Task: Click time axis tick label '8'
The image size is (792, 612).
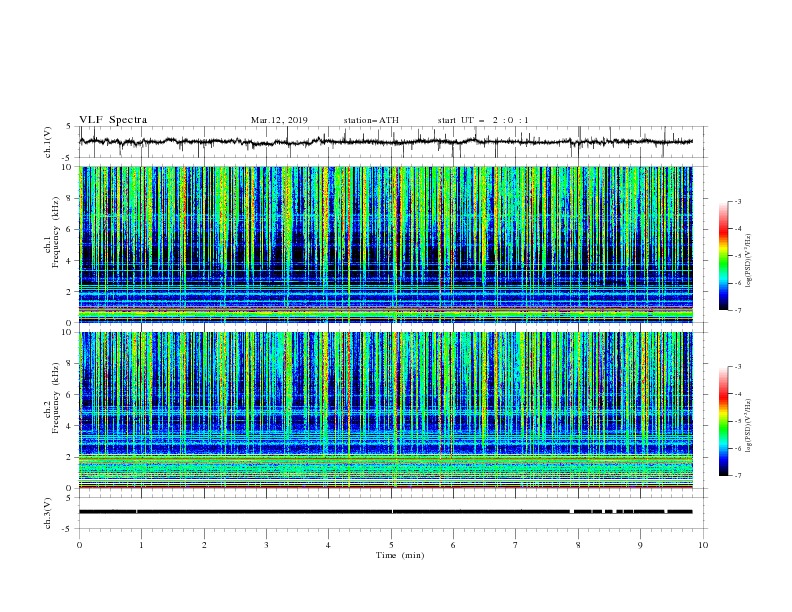Action: [578, 545]
